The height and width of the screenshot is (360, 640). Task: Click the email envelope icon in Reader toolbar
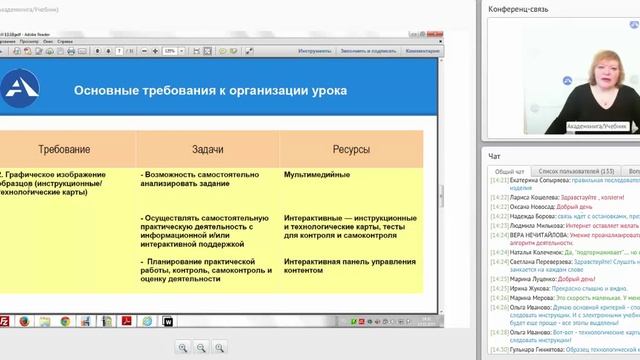click(82, 51)
